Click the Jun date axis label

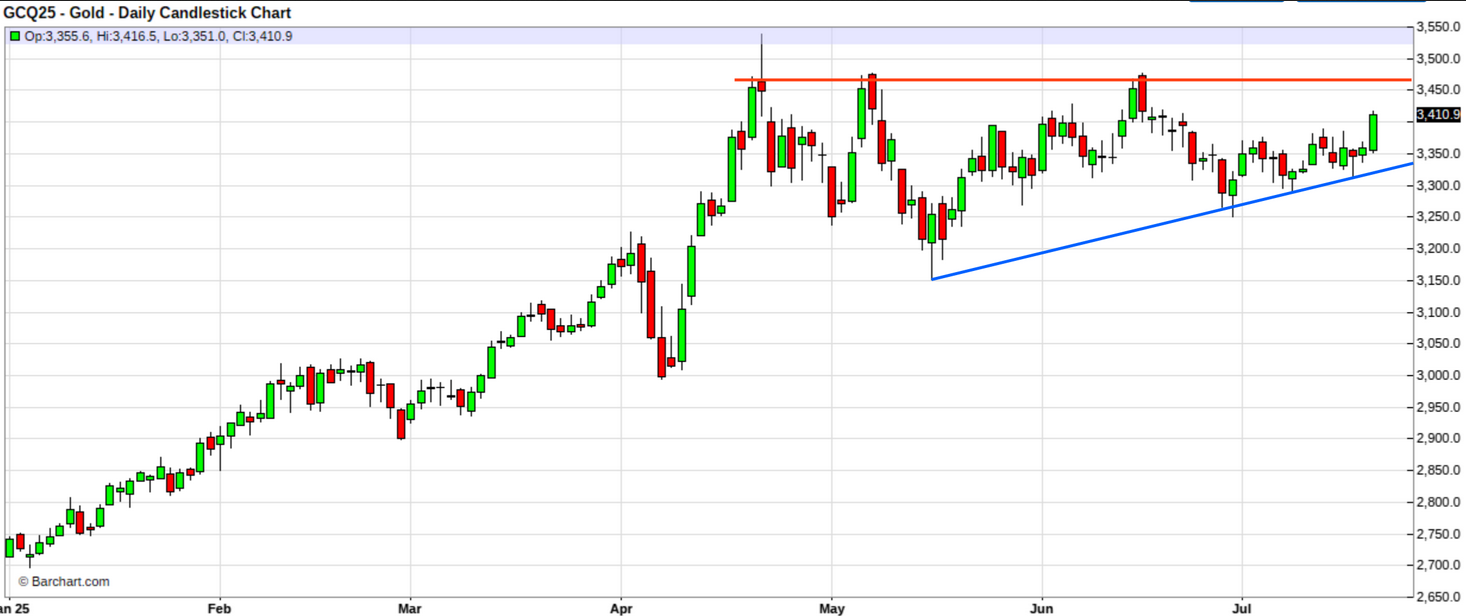tap(1042, 607)
